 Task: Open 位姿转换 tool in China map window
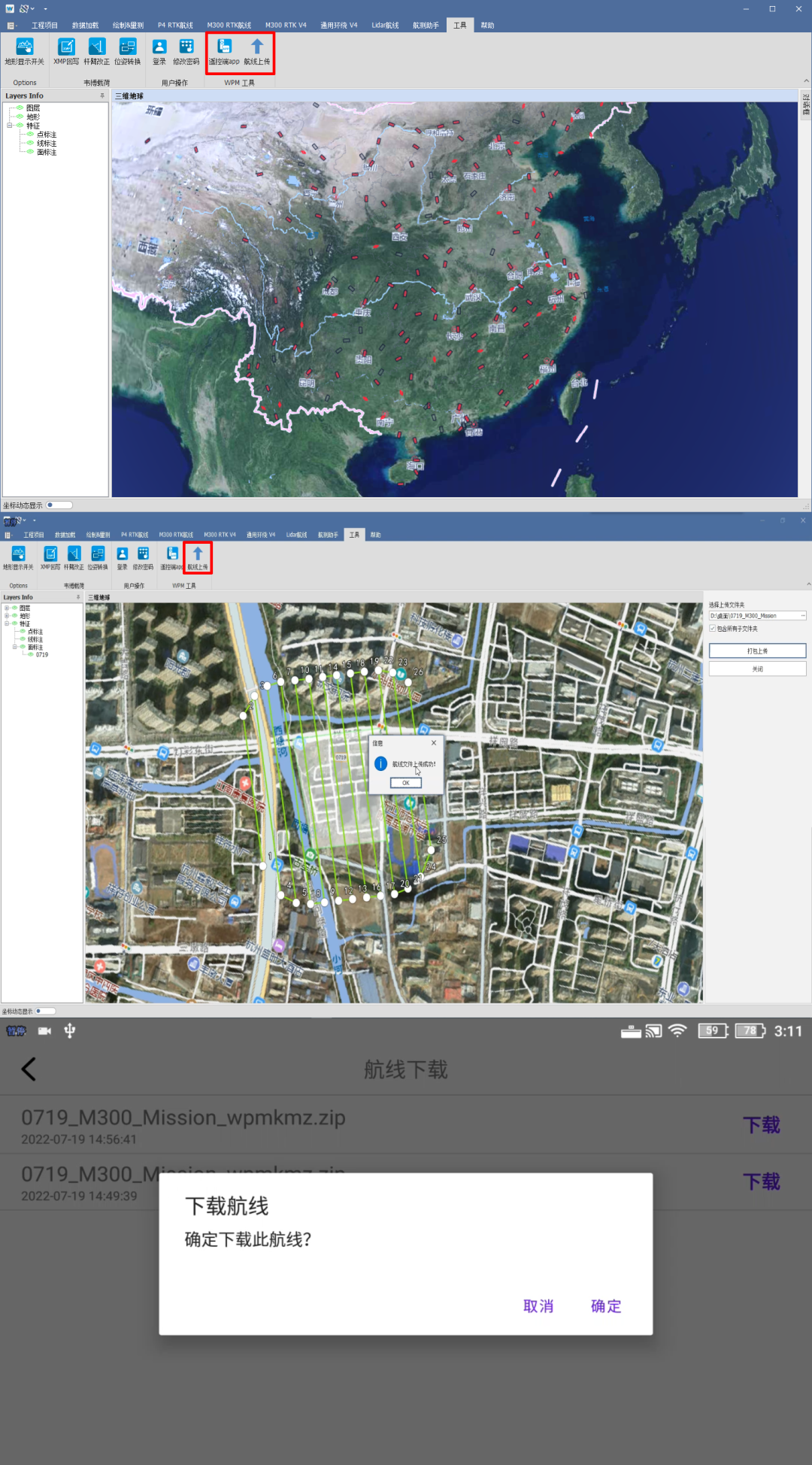[x=128, y=47]
